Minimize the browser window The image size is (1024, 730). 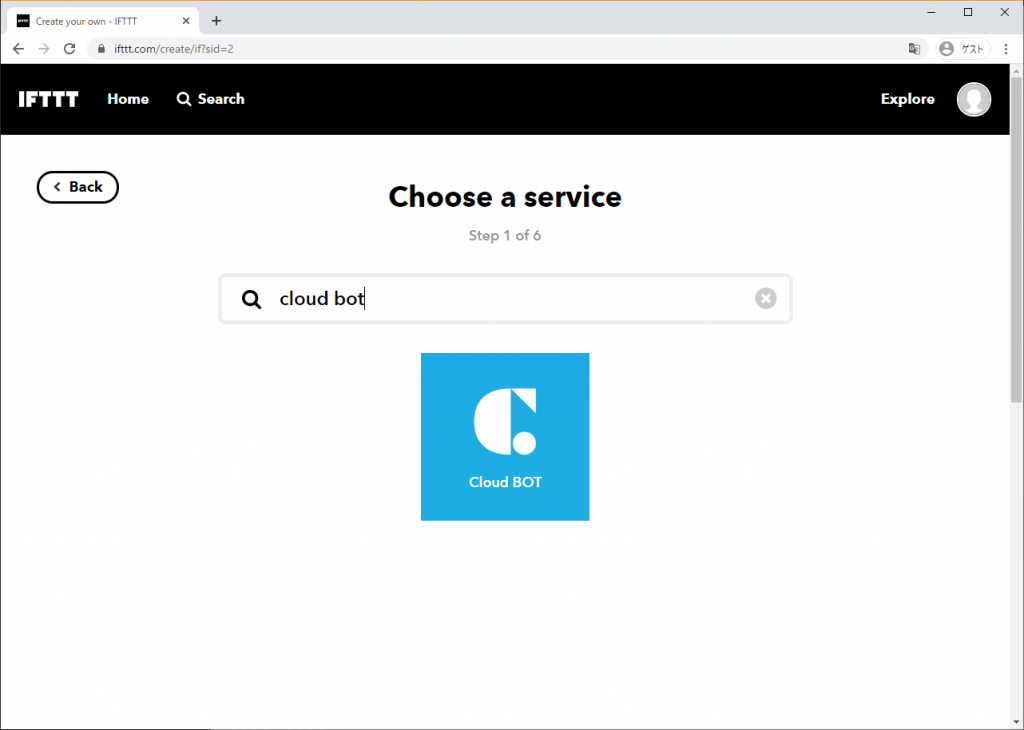(x=931, y=12)
